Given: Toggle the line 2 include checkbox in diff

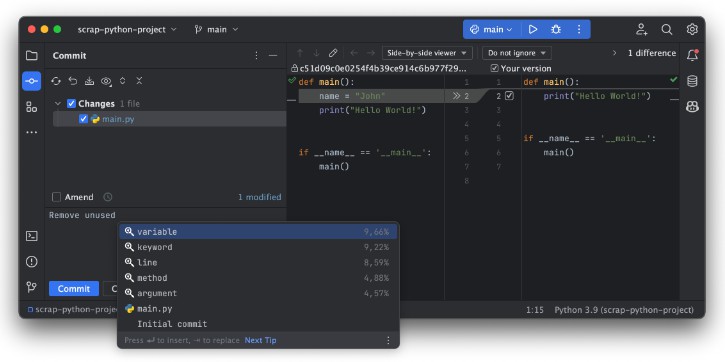Looking at the screenshot, I should 509,96.
